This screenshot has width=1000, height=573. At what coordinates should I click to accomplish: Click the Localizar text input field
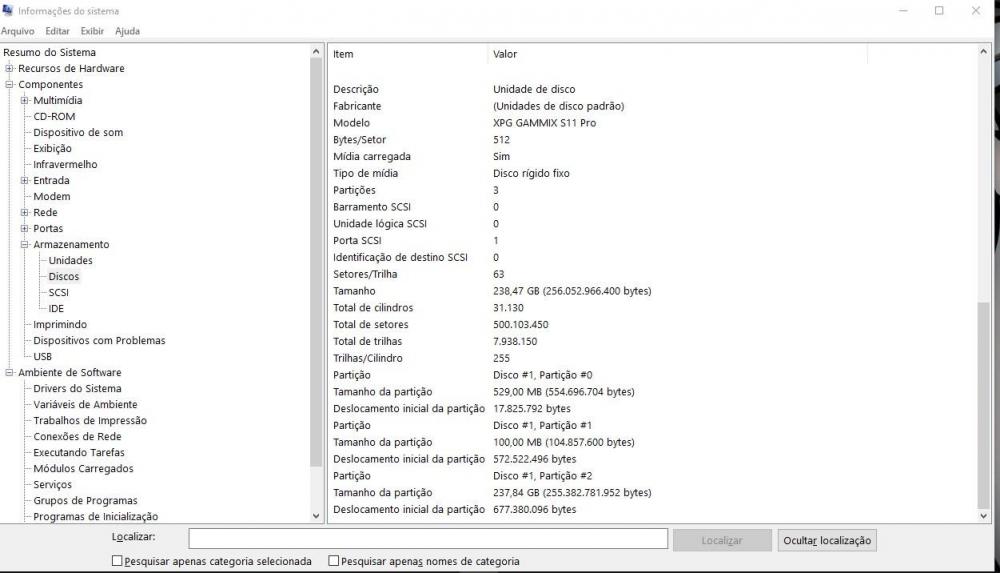click(428, 539)
